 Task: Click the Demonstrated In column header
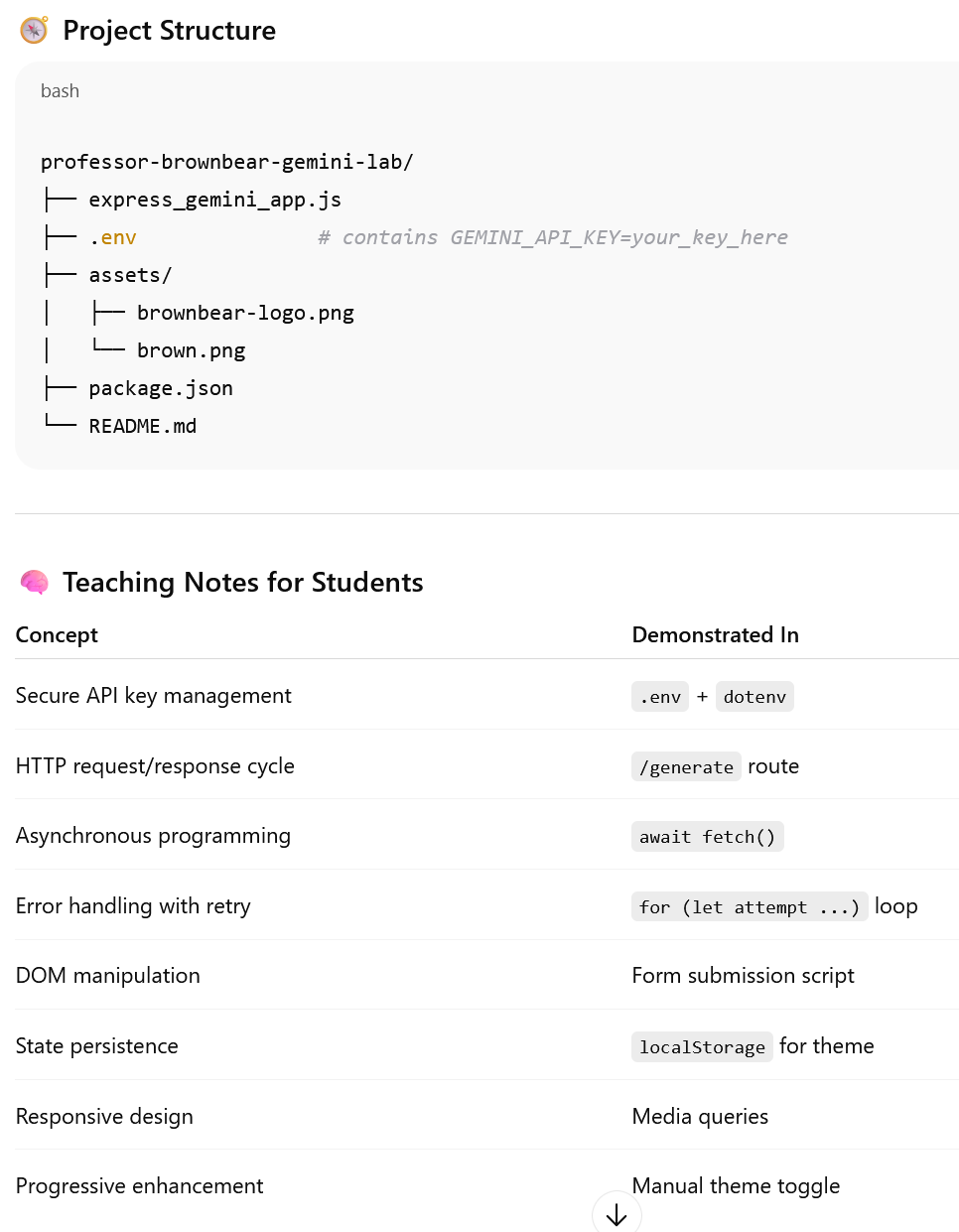(x=715, y=635)
